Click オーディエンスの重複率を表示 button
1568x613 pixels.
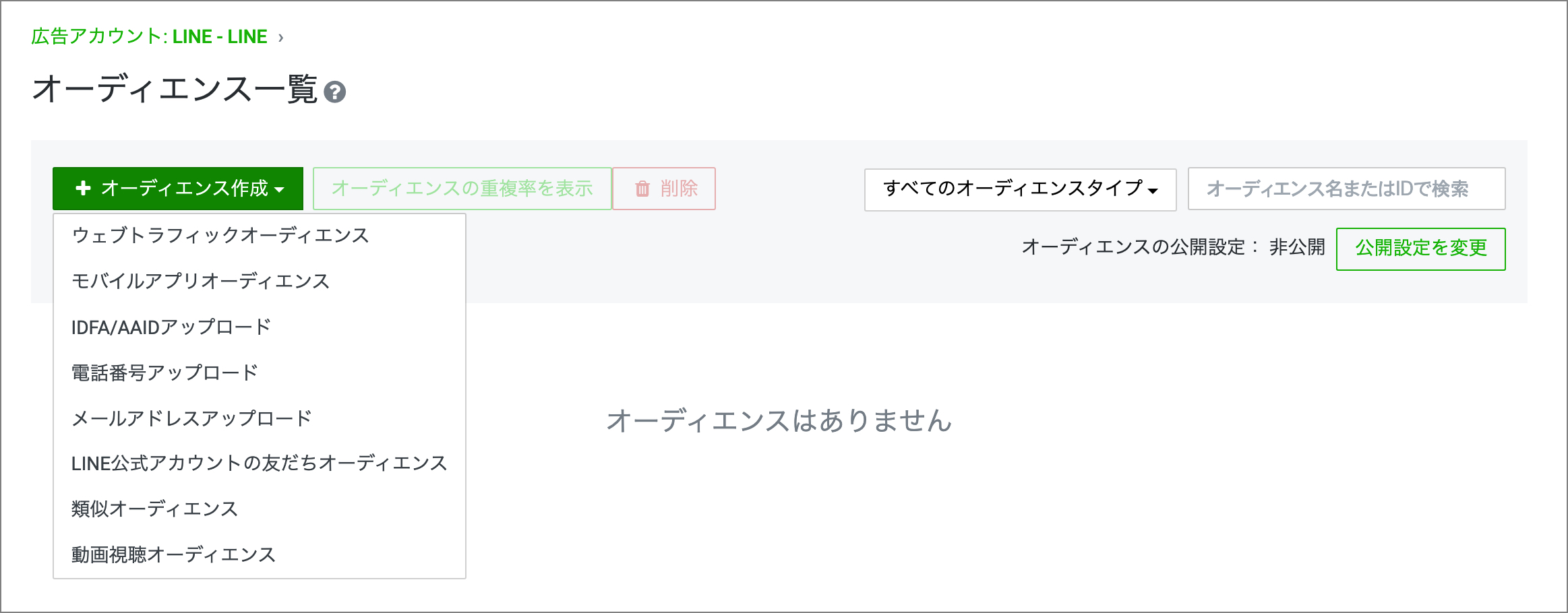pyautogui.click(x=462, y=189)
